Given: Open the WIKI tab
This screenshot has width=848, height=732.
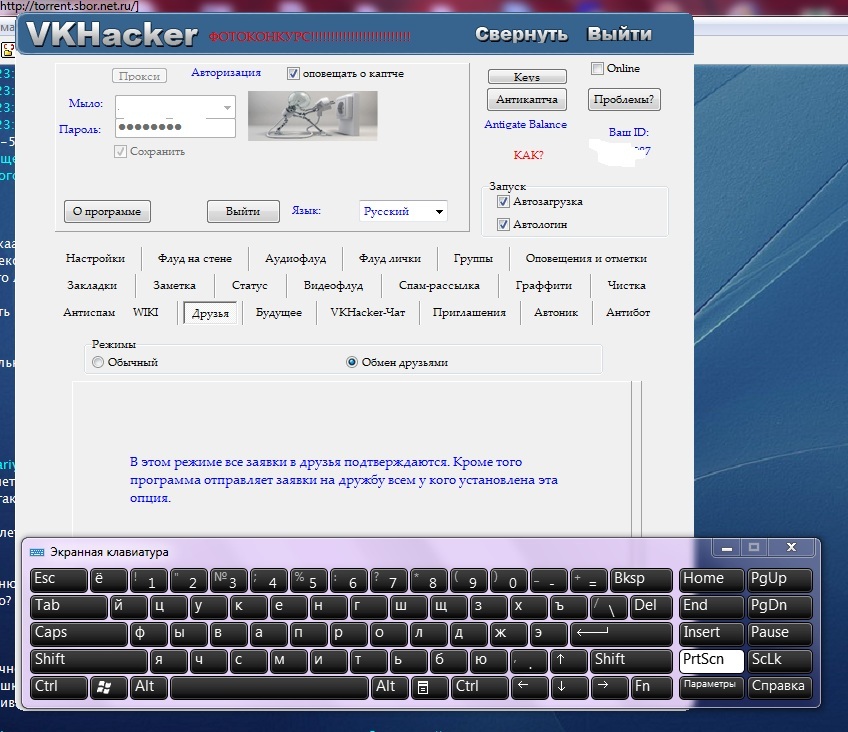Looking at the screenshot, I should (x=145, y=312).
